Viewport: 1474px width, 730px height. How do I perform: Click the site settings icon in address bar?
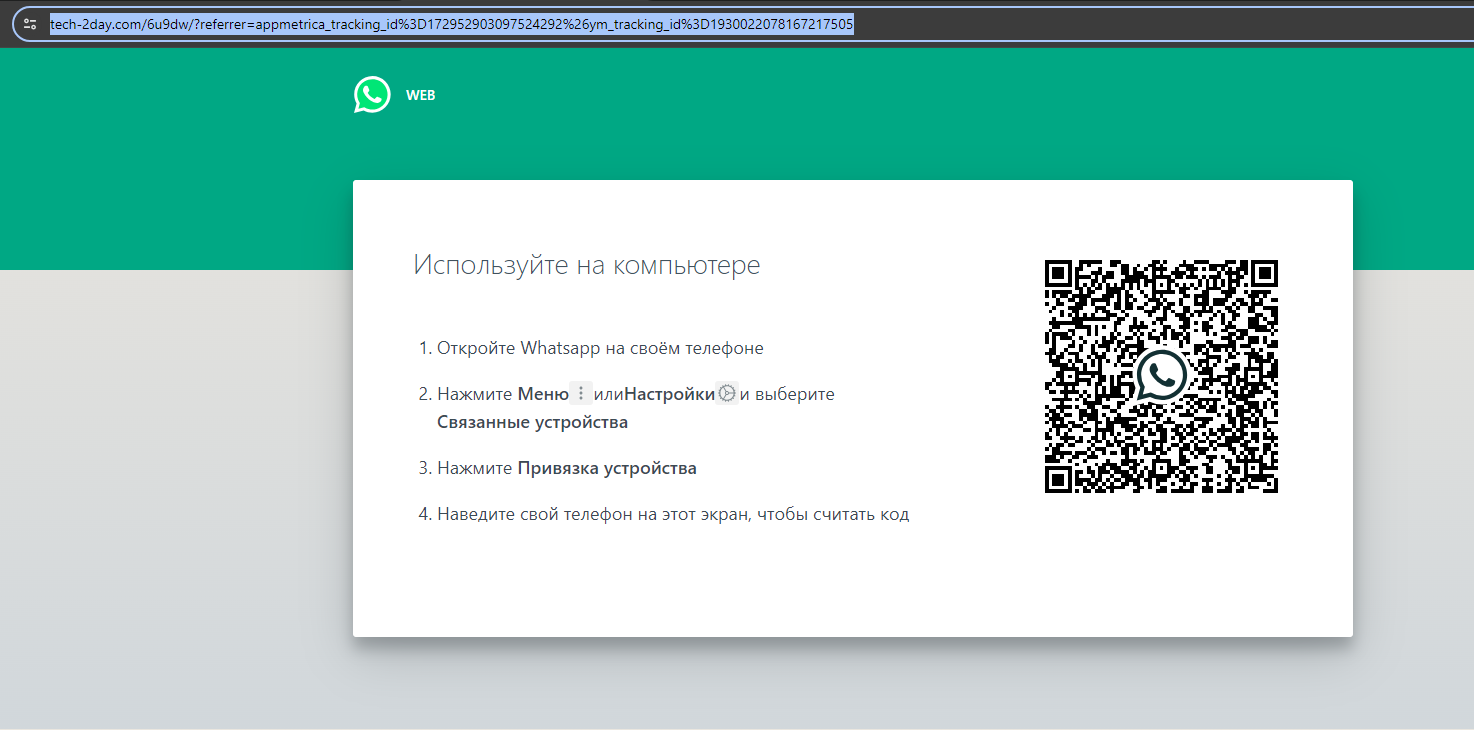tap(30, 24)
